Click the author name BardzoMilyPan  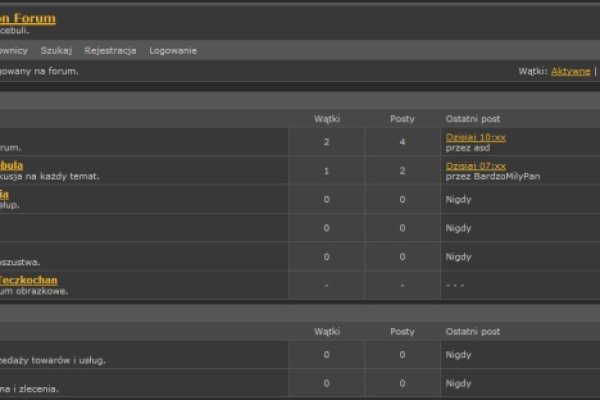[492, 176]
